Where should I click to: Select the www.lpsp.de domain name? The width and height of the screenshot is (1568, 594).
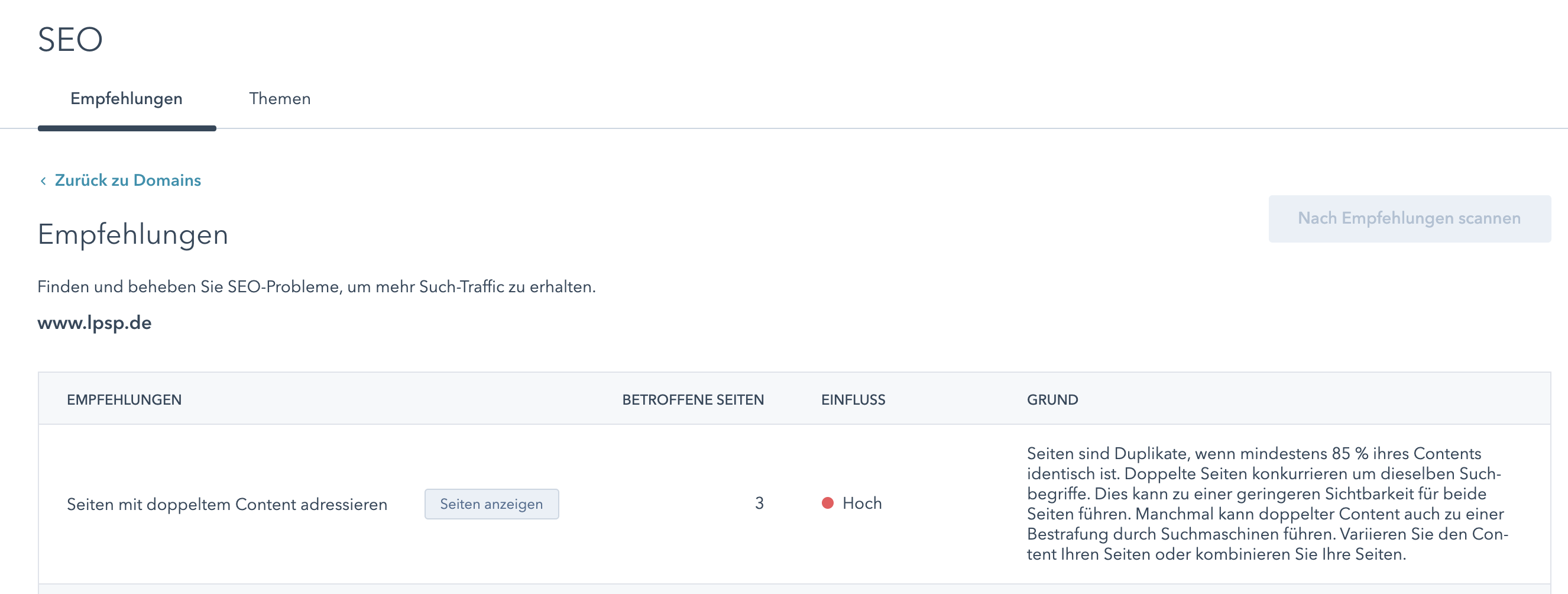(x=95, y=323)
